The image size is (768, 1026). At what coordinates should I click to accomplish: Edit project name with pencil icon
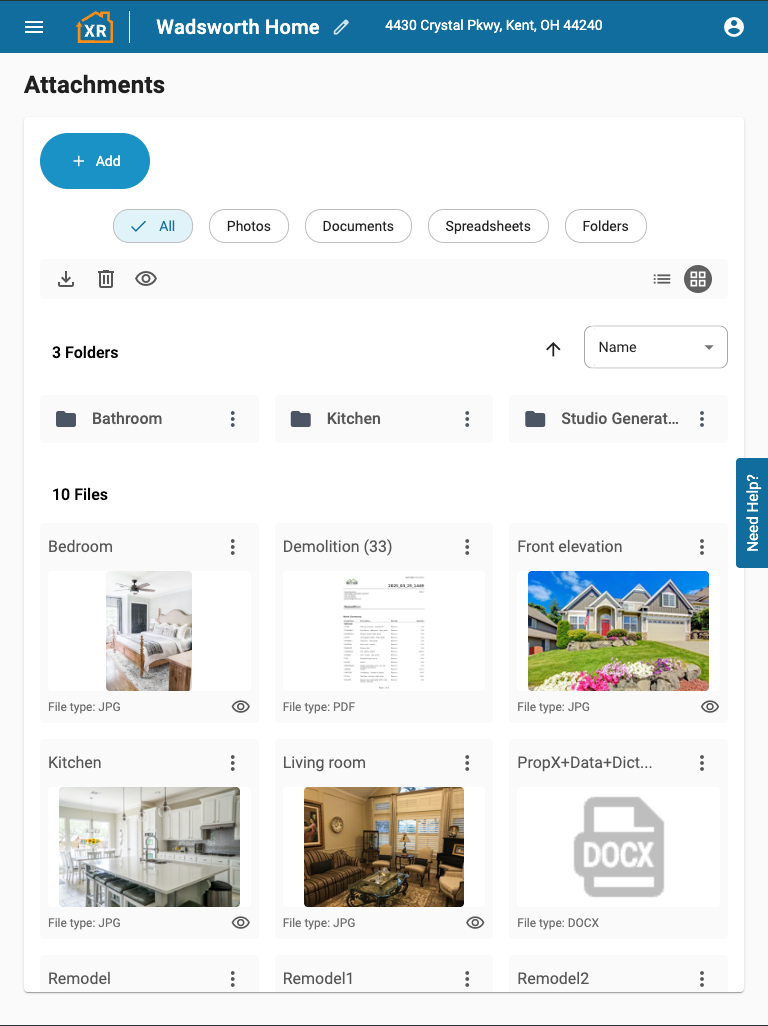click(x=341, y=27)
